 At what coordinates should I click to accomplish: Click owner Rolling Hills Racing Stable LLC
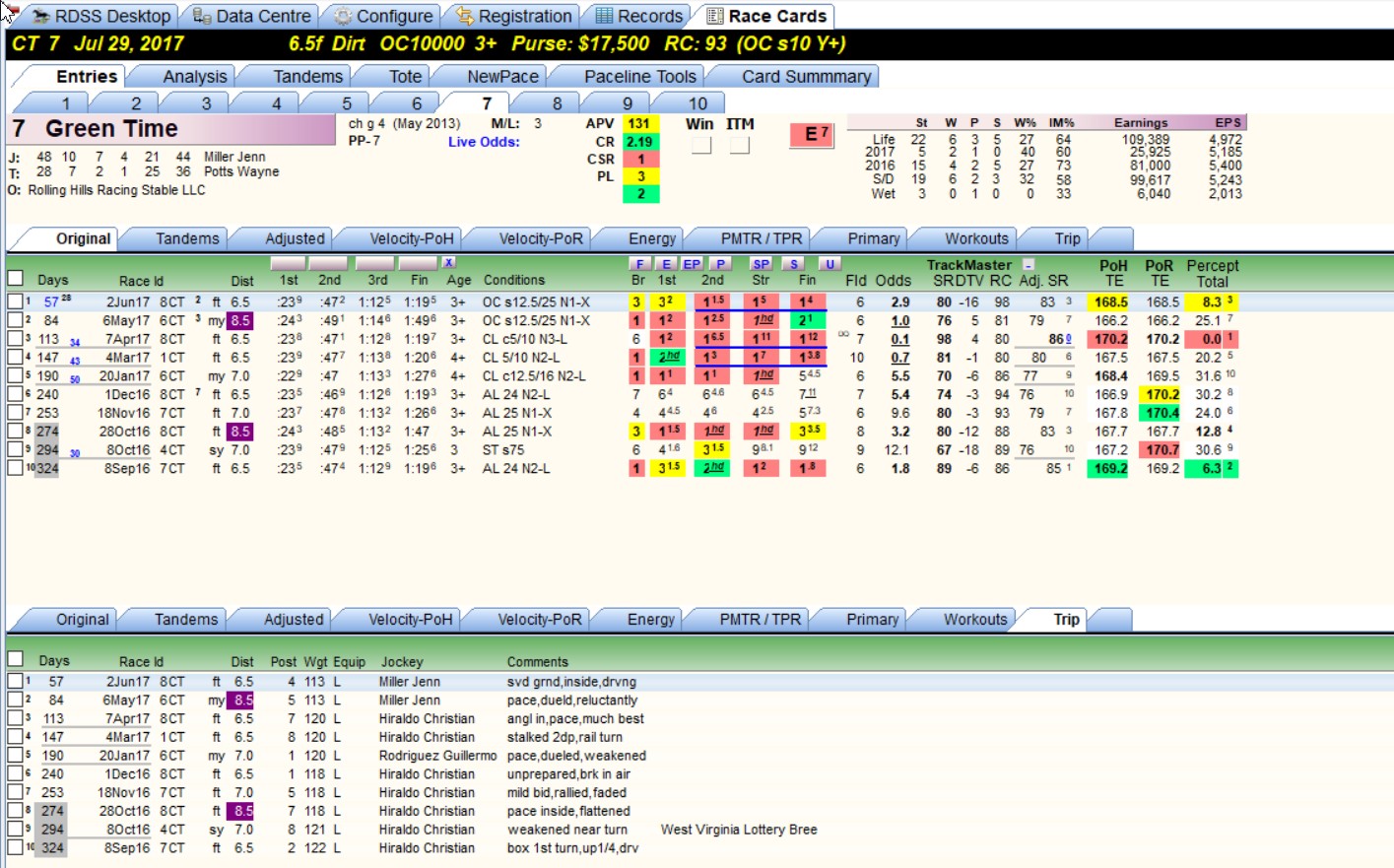pos(116,190)
